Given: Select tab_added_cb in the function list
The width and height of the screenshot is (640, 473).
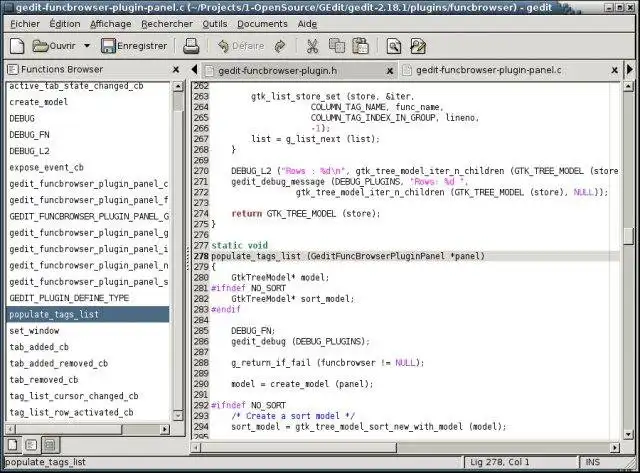Looking at the screenshot, I should pyautogui.click(x=88, y=347).
